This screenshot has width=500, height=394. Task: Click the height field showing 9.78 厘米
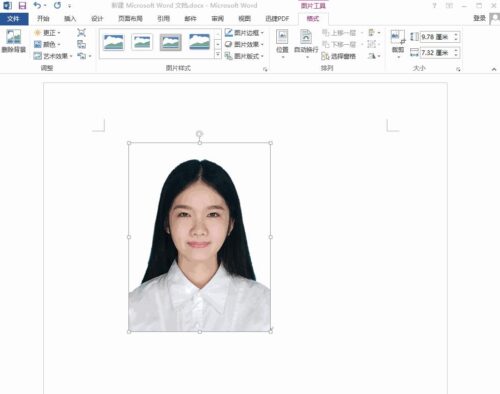click(x=436, y=37)
